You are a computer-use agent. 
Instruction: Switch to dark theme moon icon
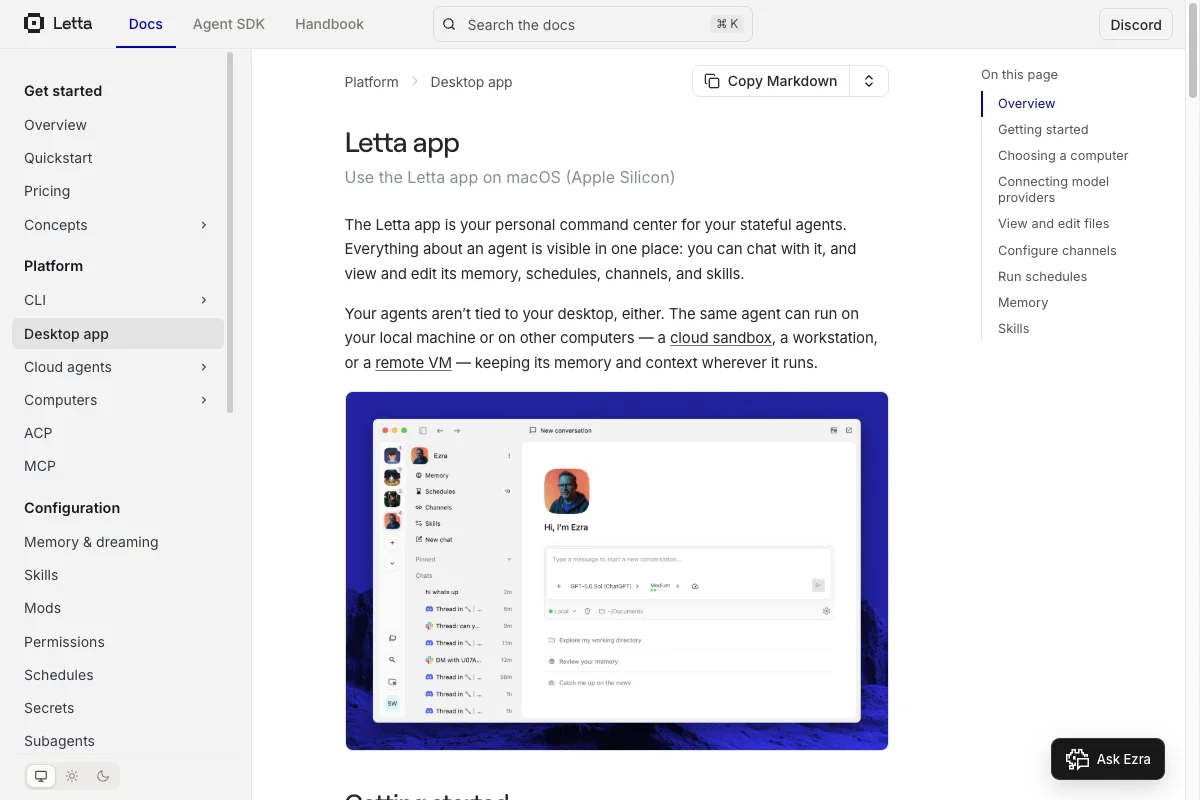click(103, 776)
